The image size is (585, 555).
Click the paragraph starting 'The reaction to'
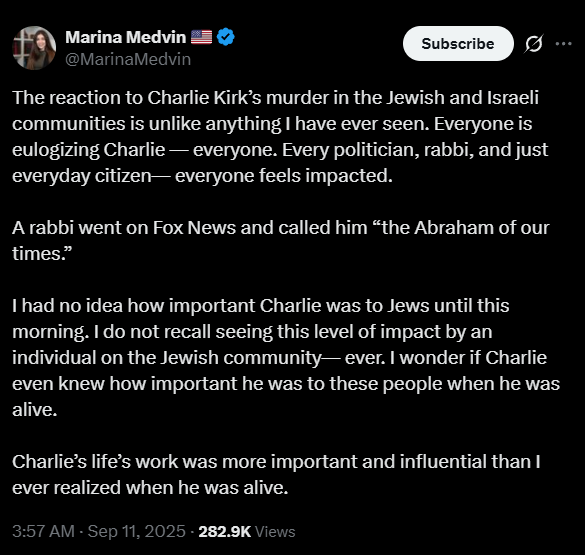pos(280,137)
